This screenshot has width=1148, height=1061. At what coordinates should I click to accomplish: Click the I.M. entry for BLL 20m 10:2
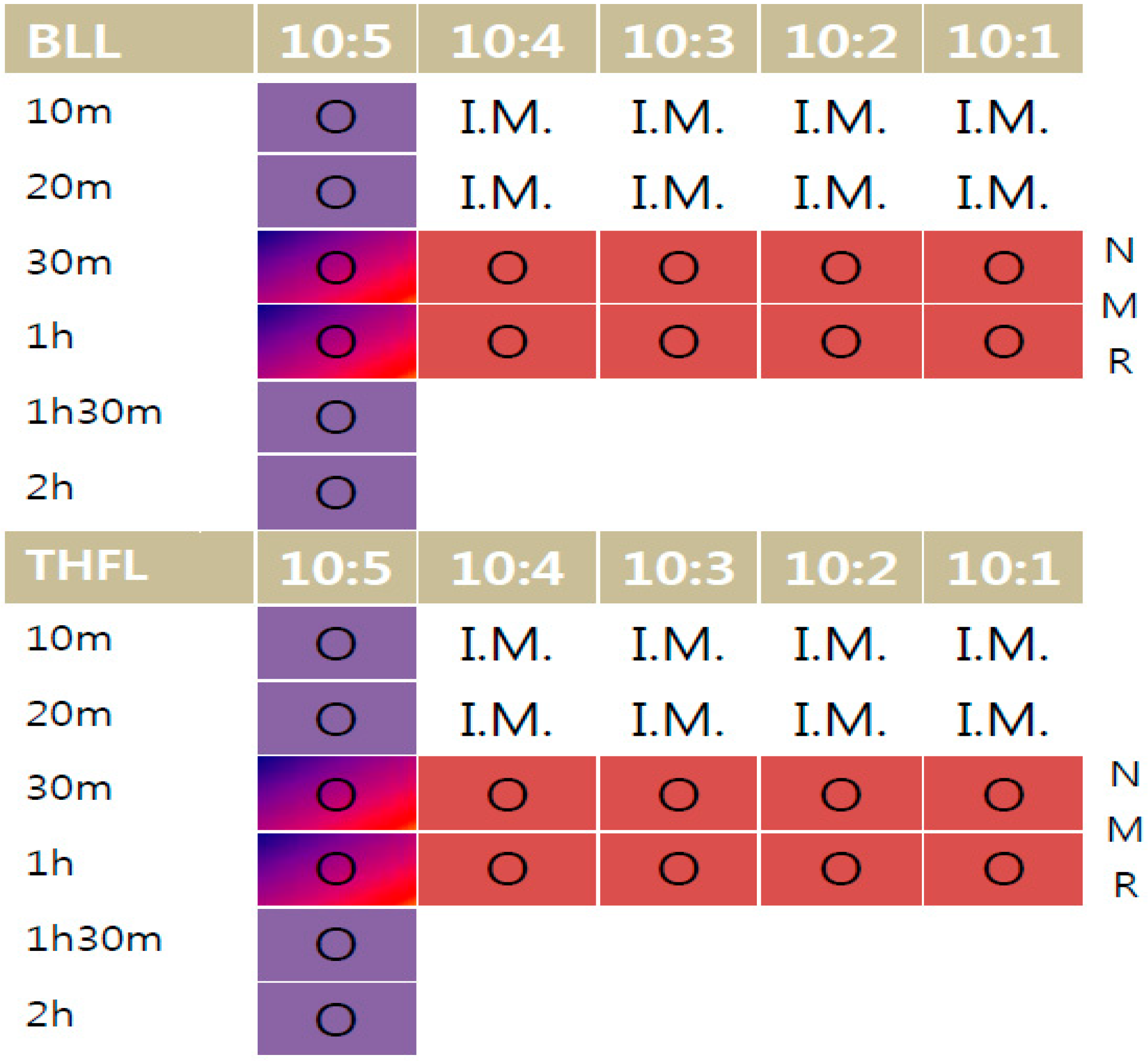(840, 192)
